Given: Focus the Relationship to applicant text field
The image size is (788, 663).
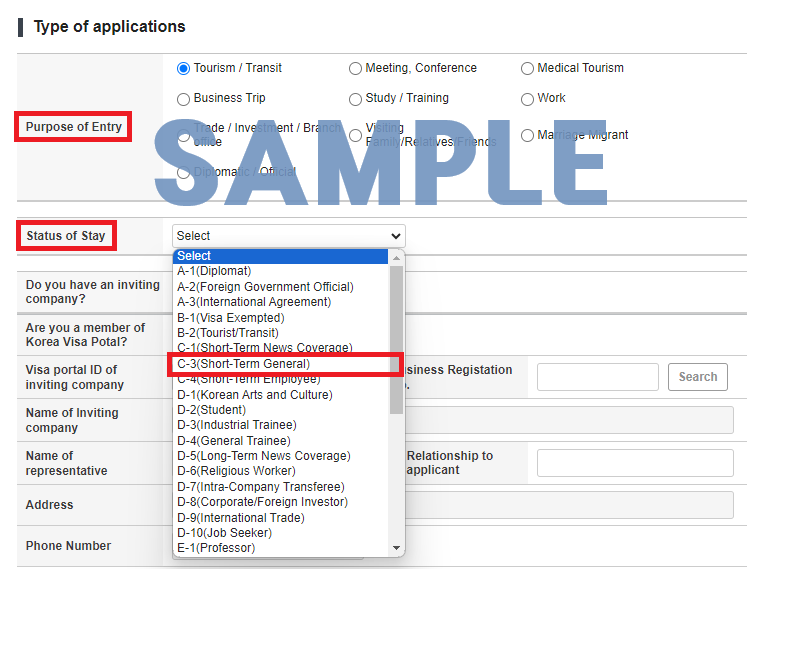Looking at the screenshot, I should [x=635, y=463].
